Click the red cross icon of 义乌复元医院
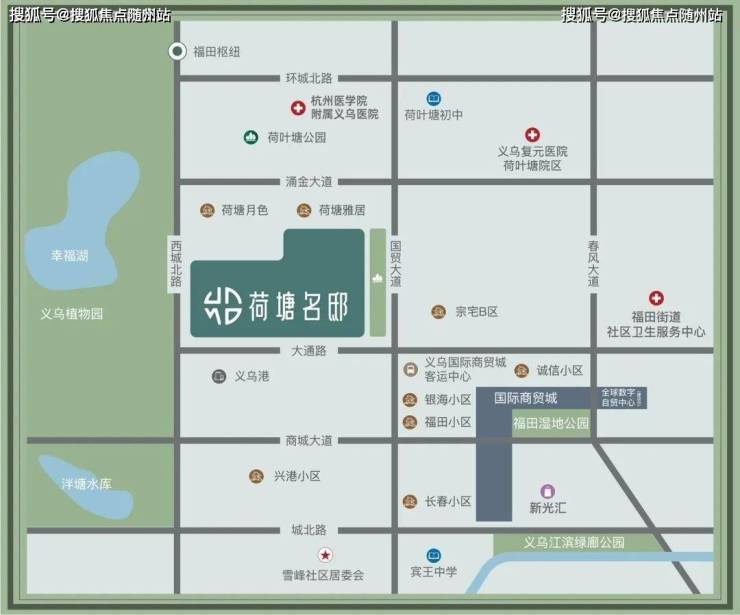The image size is (740, 615). coord(532,135)
